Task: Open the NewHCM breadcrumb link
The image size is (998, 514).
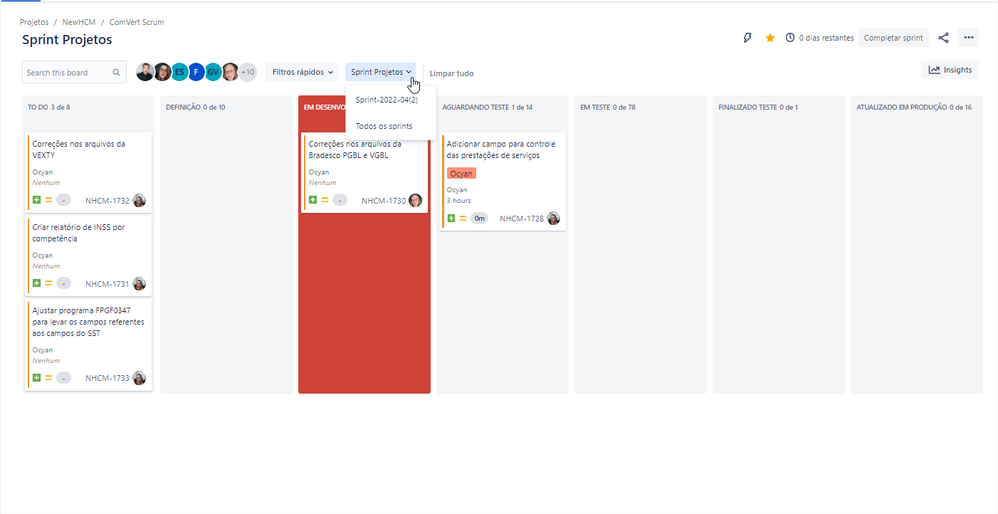Action: click(x=79, y=22)
